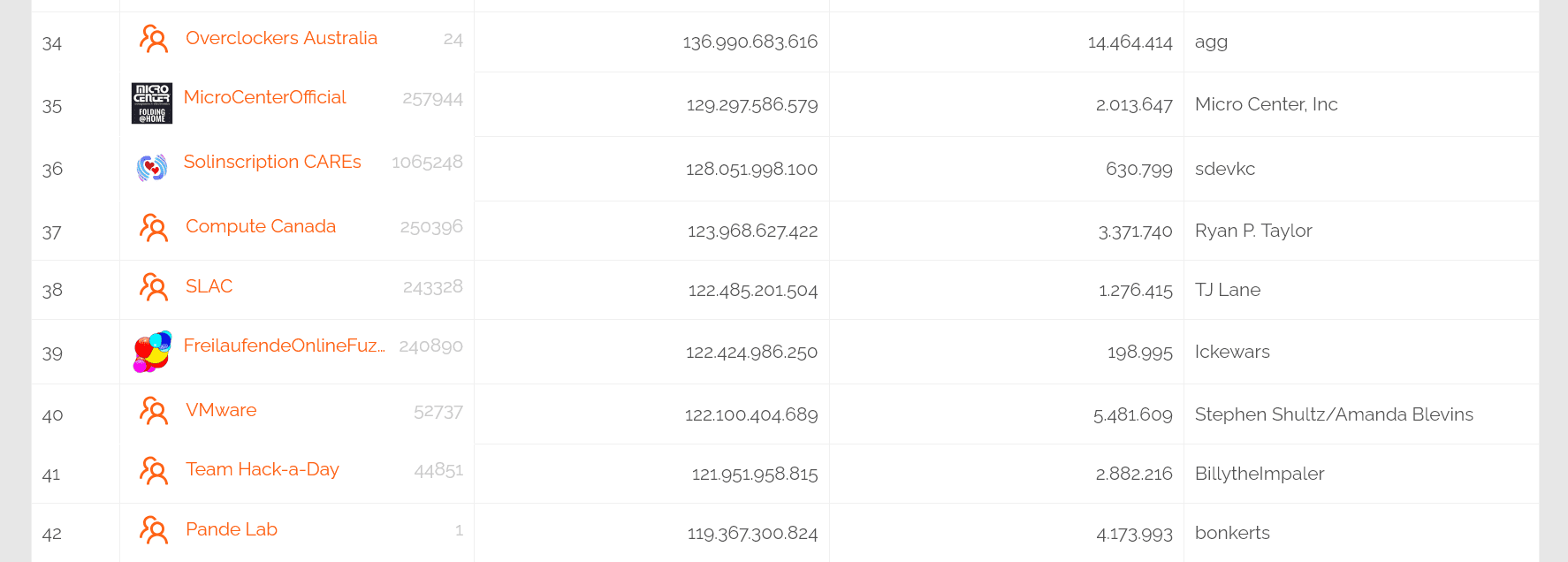Image resolution: width=1568 pixels, height=562 pixels.
Task: Click the Team Hack-a-Day team icon
Action: 153,471
